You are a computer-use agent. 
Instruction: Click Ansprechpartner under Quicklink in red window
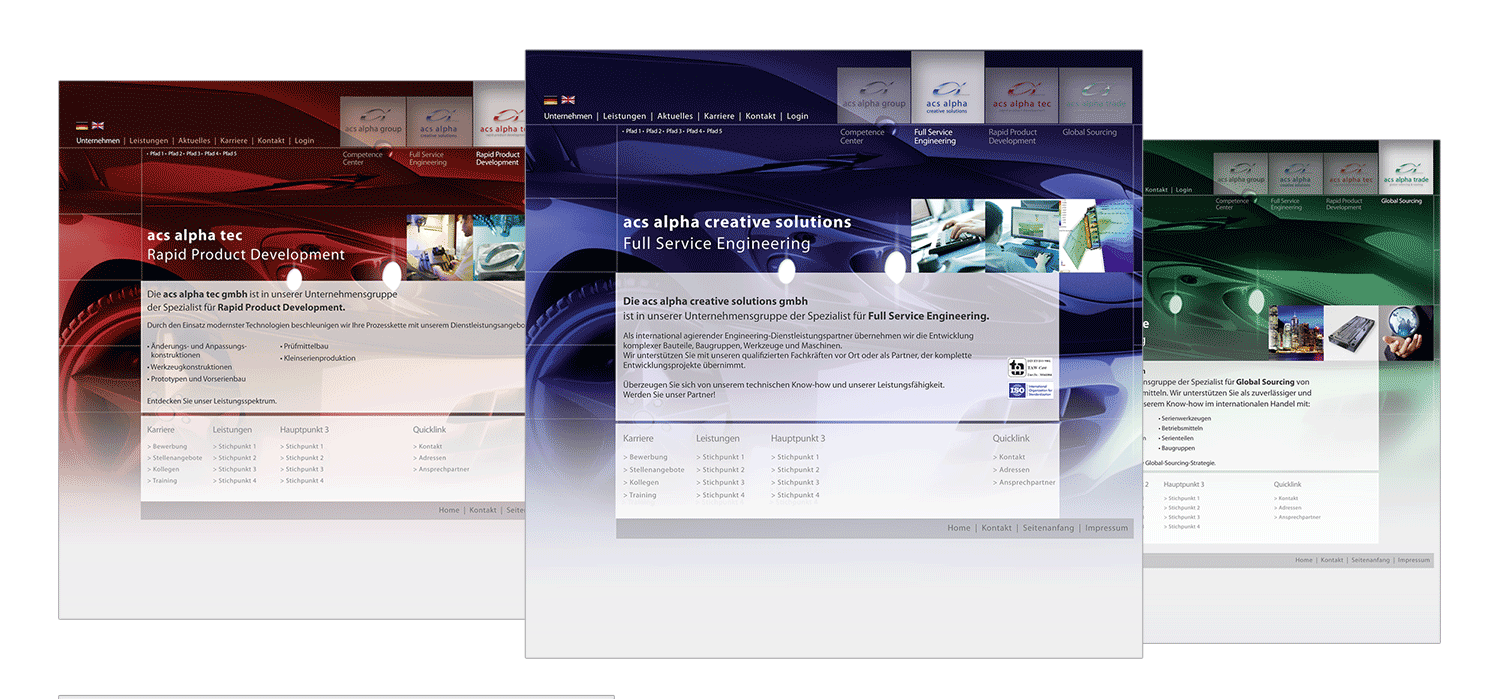[441, 469]
